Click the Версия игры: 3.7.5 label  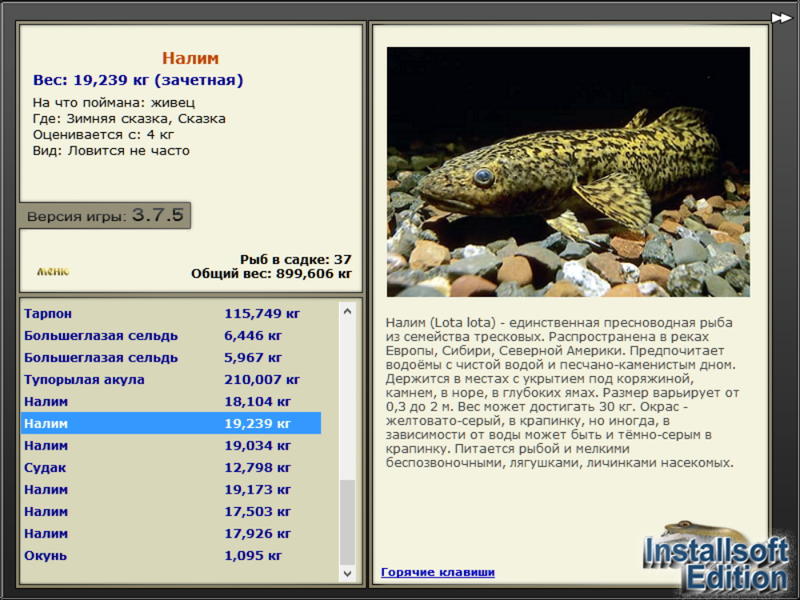point(105,215)
